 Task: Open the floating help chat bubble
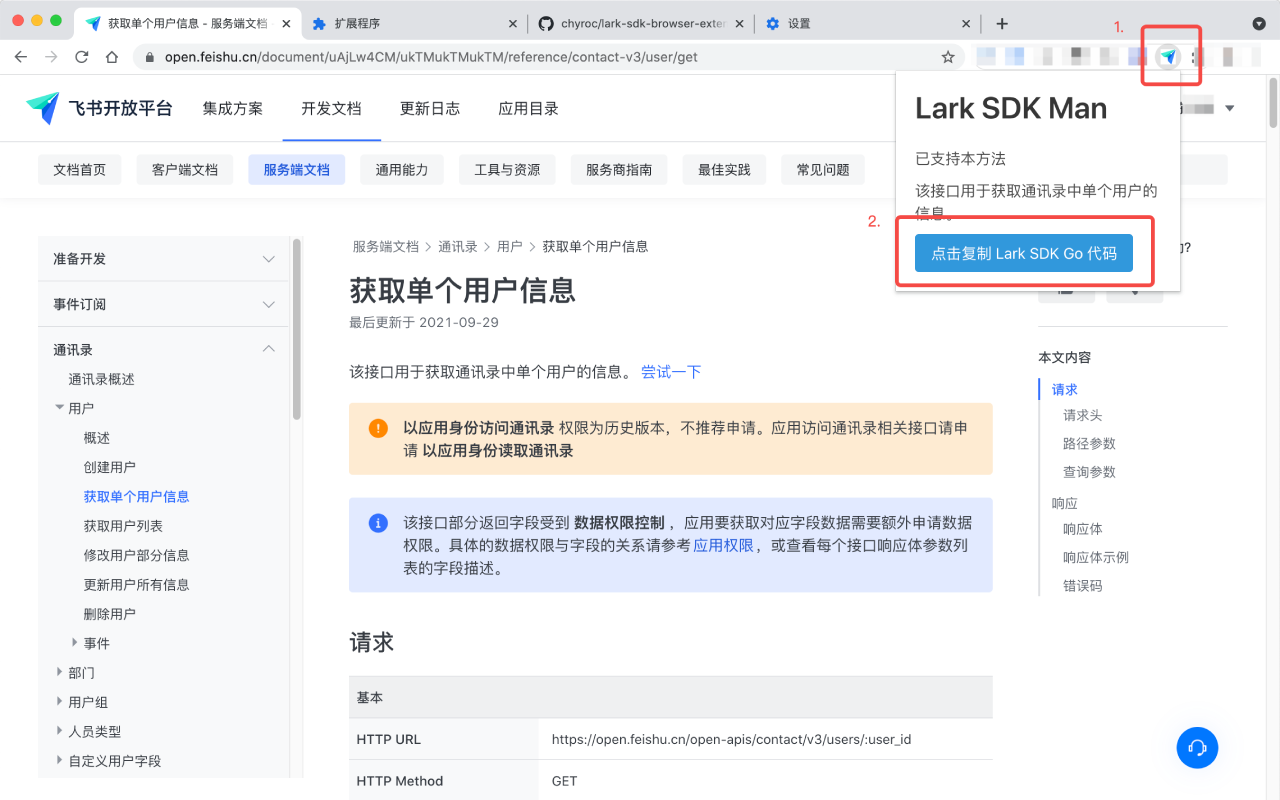point(1197,748)
